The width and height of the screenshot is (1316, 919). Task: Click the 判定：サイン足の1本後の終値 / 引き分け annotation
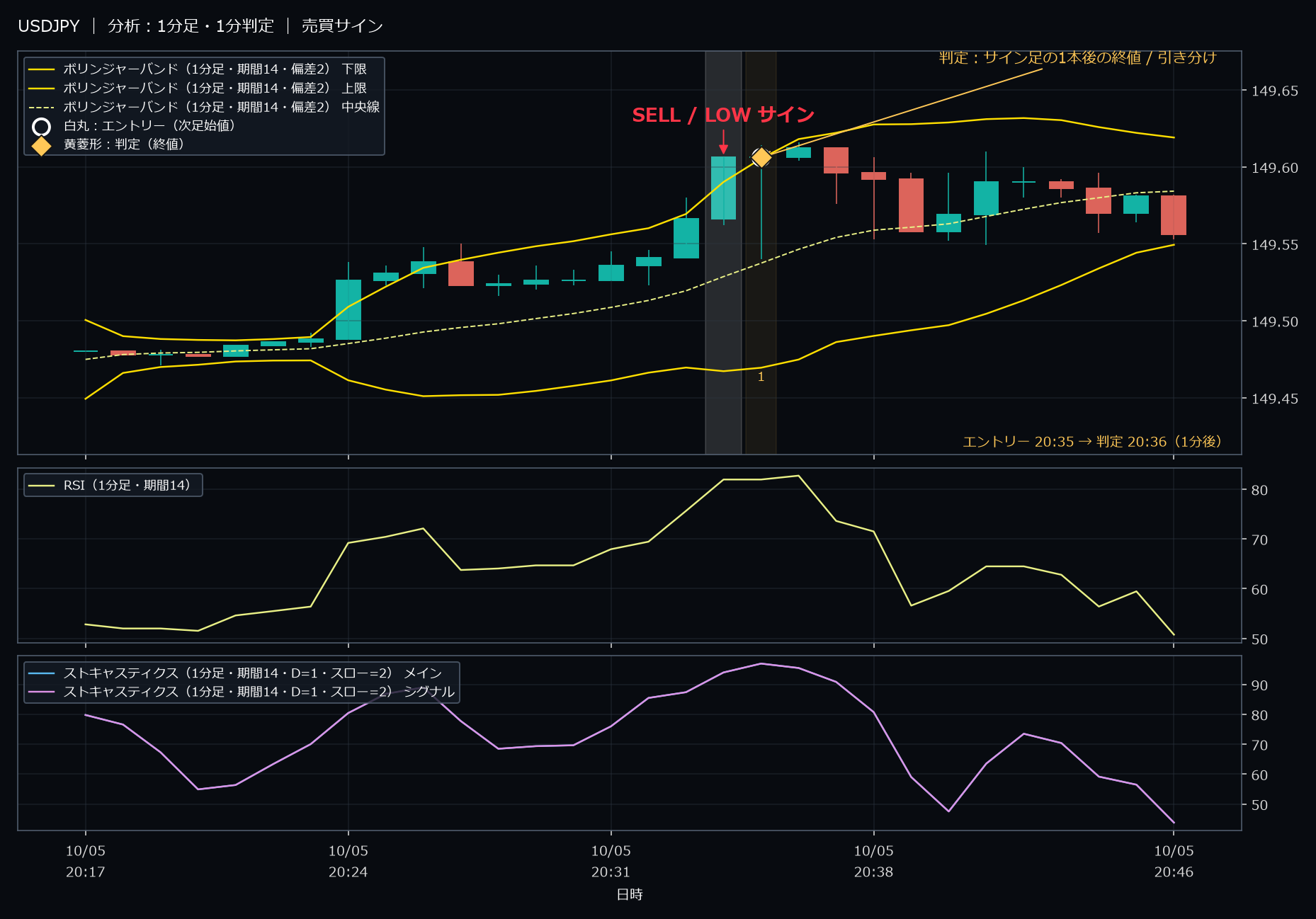pos(1077,57)
